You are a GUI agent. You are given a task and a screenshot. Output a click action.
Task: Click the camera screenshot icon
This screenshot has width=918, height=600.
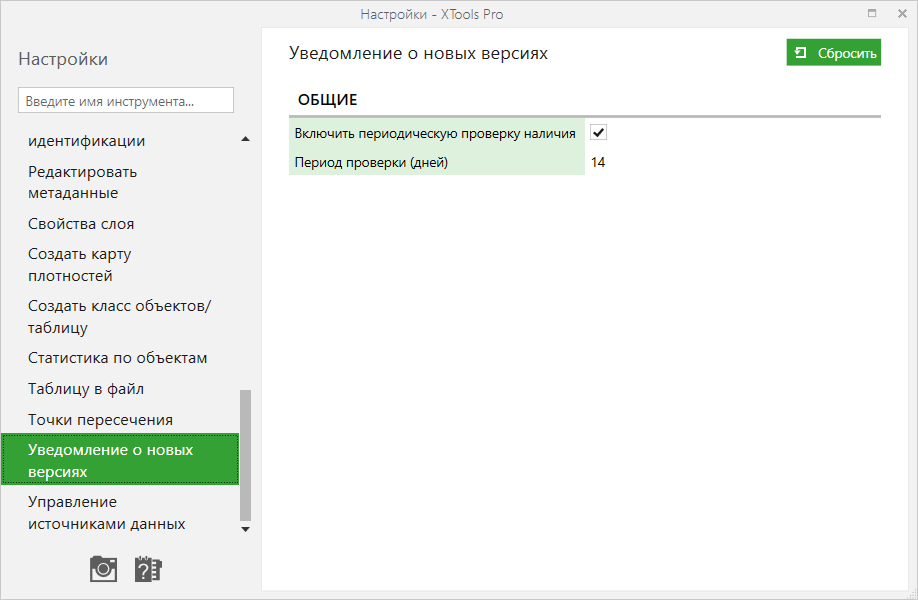pos(104,569)
